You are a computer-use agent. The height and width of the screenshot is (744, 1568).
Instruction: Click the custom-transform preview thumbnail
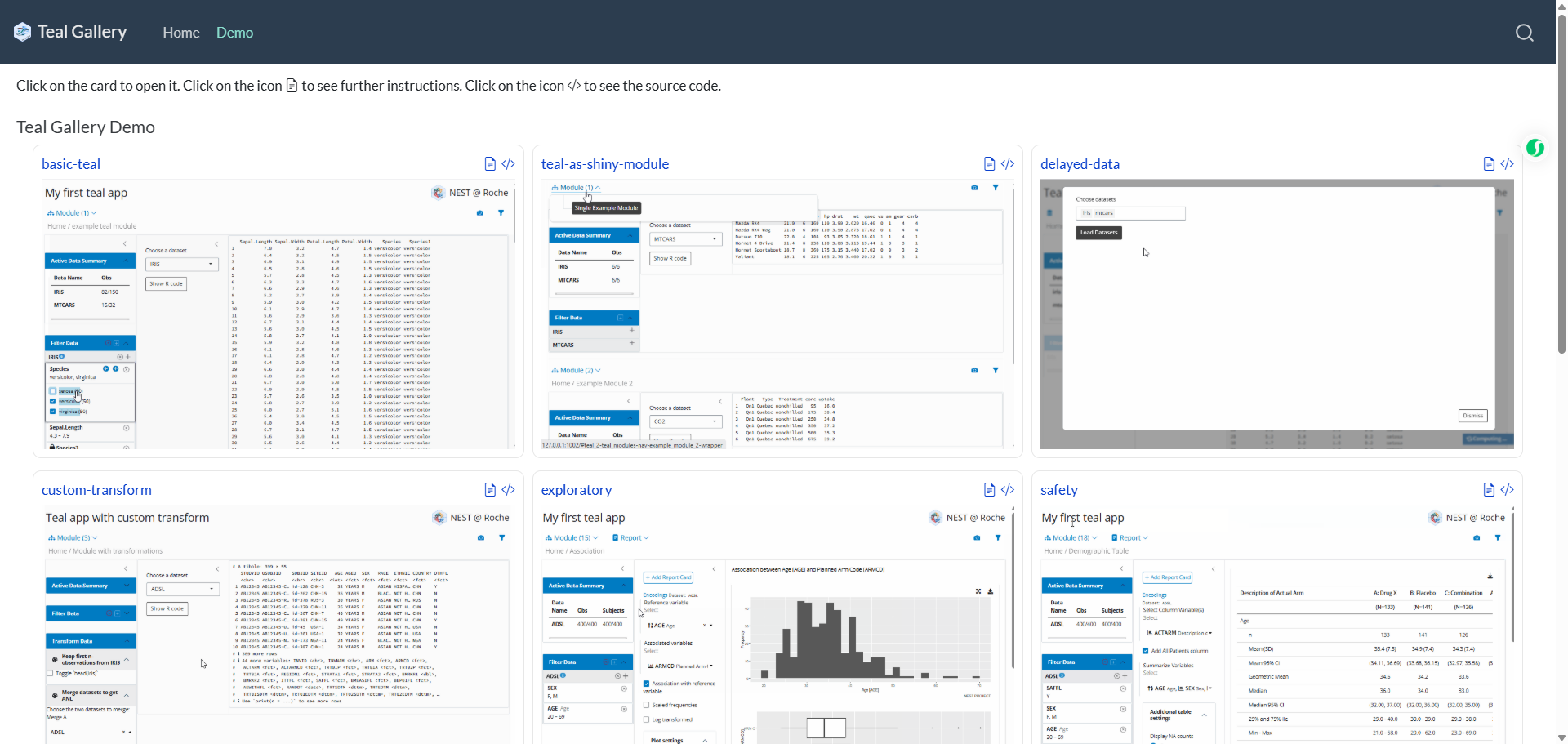pos(278,625)
